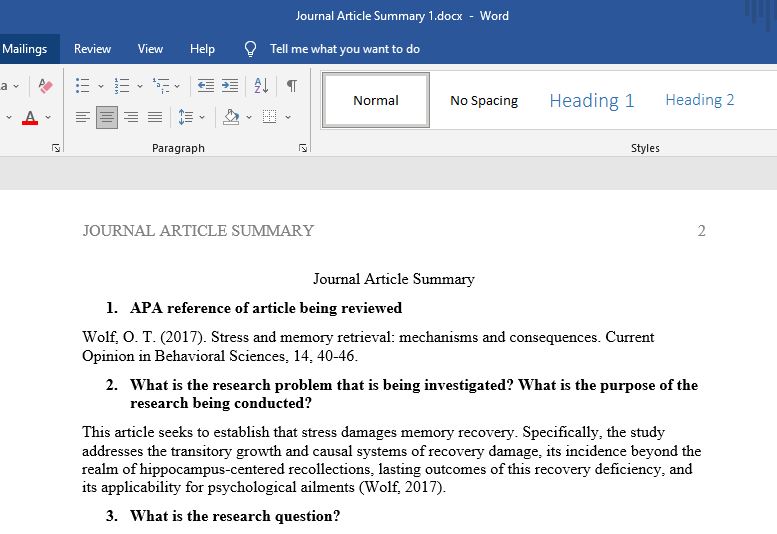Apply the No Spacing style
777x534 pixels.
484,100
